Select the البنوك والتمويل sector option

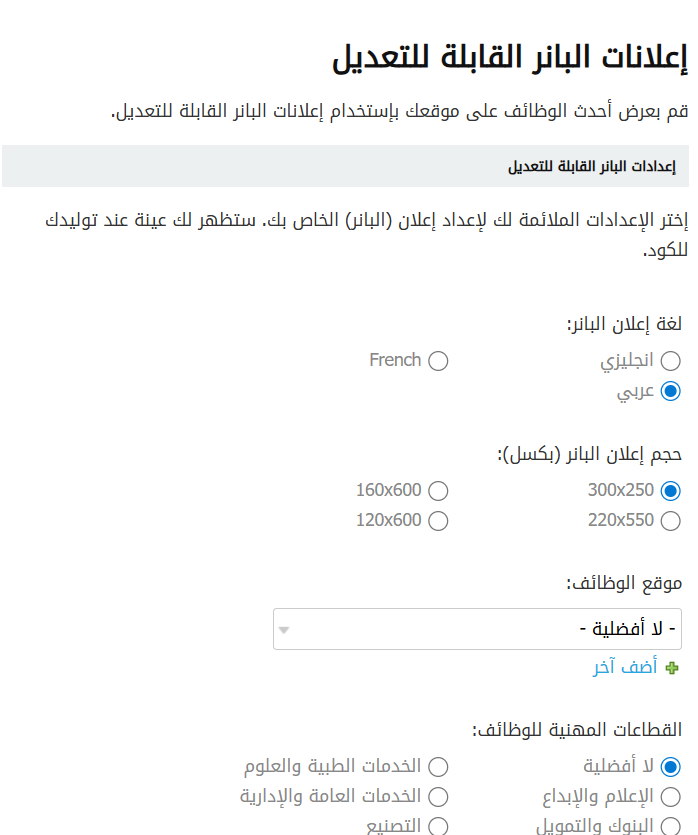tap(671, 826)
